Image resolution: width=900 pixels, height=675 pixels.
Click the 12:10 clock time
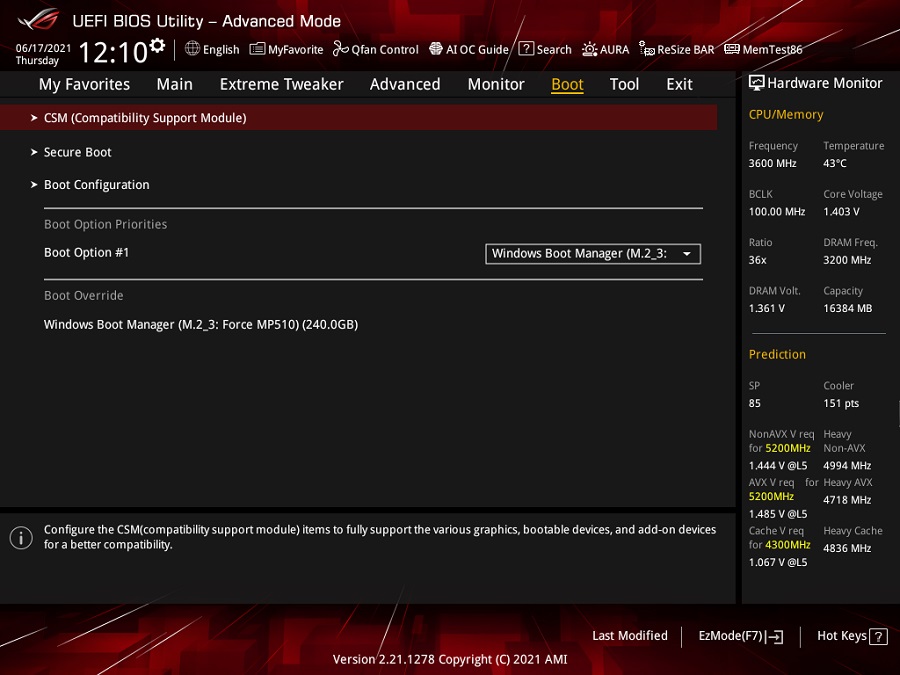click(113, 53)
